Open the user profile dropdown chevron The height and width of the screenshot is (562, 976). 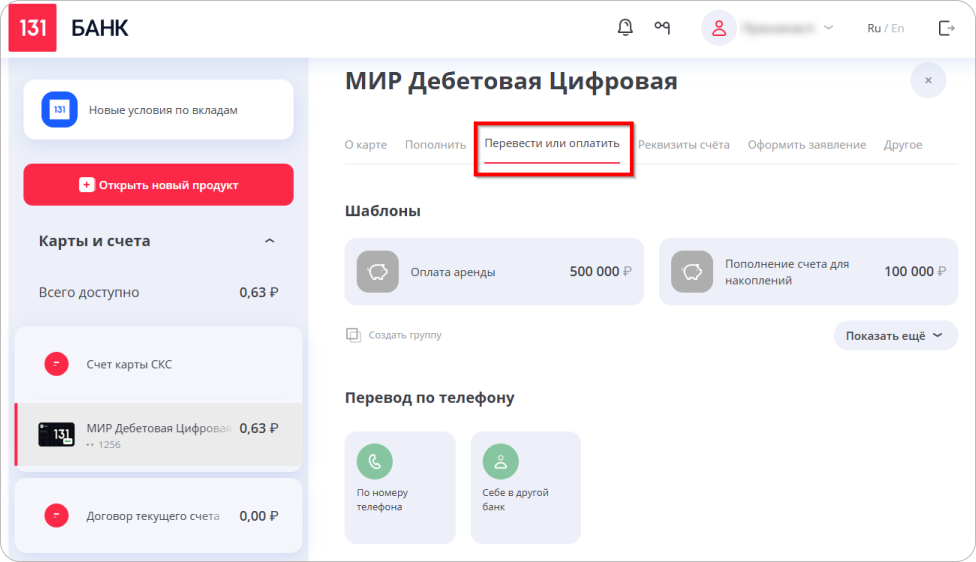pos(828,28)
